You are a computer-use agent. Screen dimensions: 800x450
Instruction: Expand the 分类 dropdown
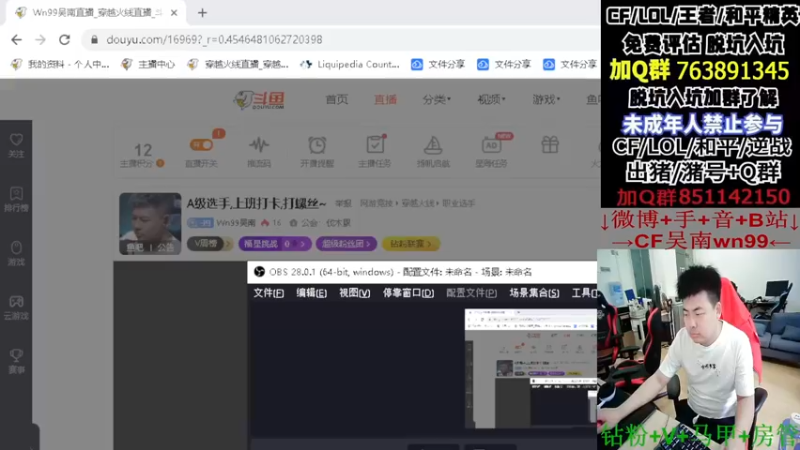(x=437, y=99)
